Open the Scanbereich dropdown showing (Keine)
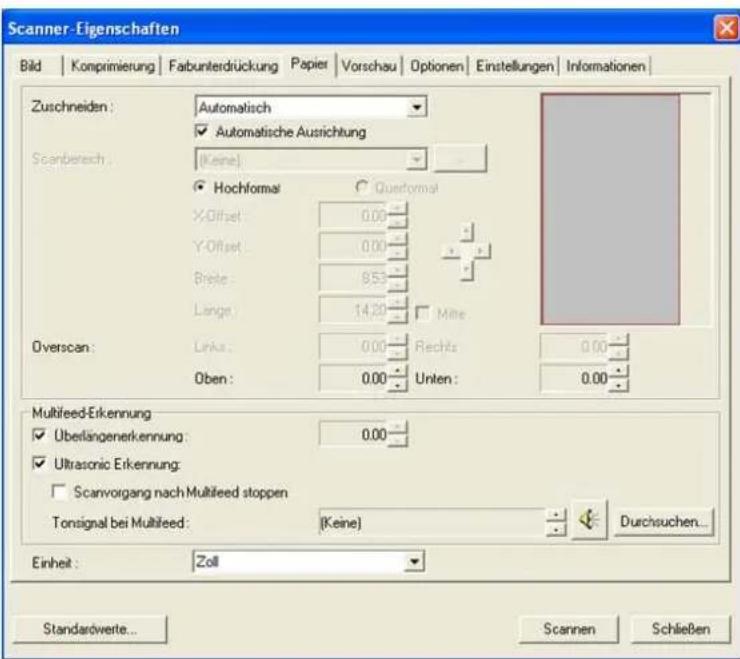Screen dimensions: 740x659 [311, 160]
